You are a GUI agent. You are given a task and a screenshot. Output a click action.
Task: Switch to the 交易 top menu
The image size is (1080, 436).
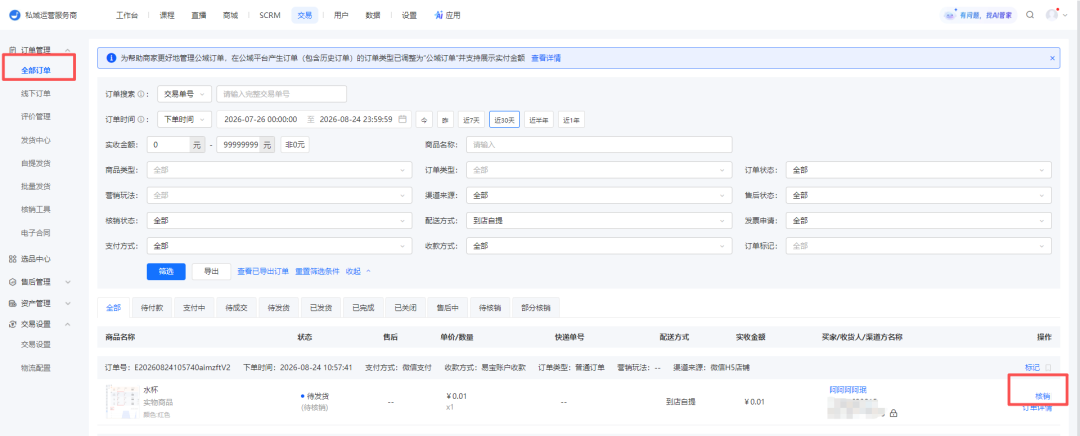click(x=304, y=15)
